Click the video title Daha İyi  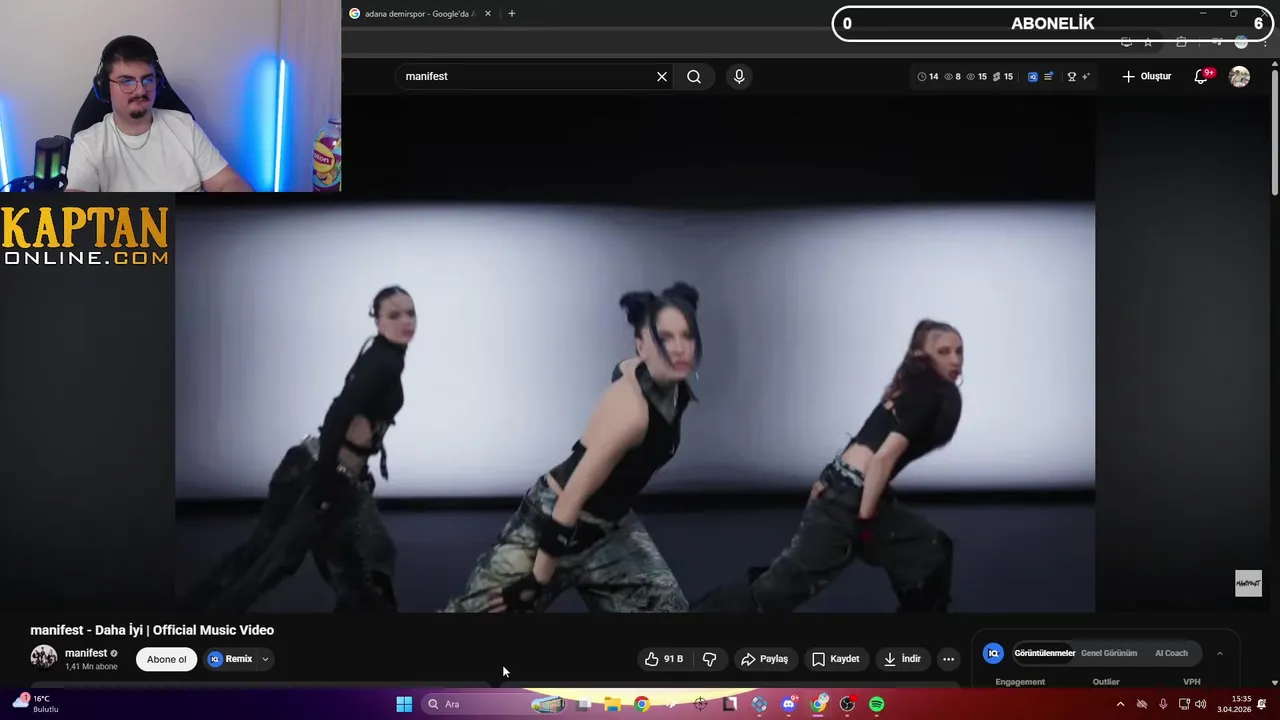click(x=152, y=630)
